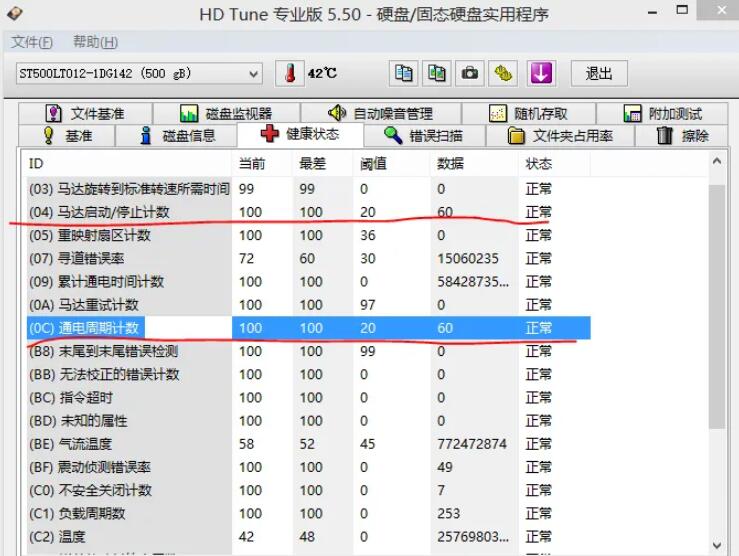Screen dimensions: 739x556
Task: Select row (C0) 不安全关闭计数
Action: tap(309, 490)
